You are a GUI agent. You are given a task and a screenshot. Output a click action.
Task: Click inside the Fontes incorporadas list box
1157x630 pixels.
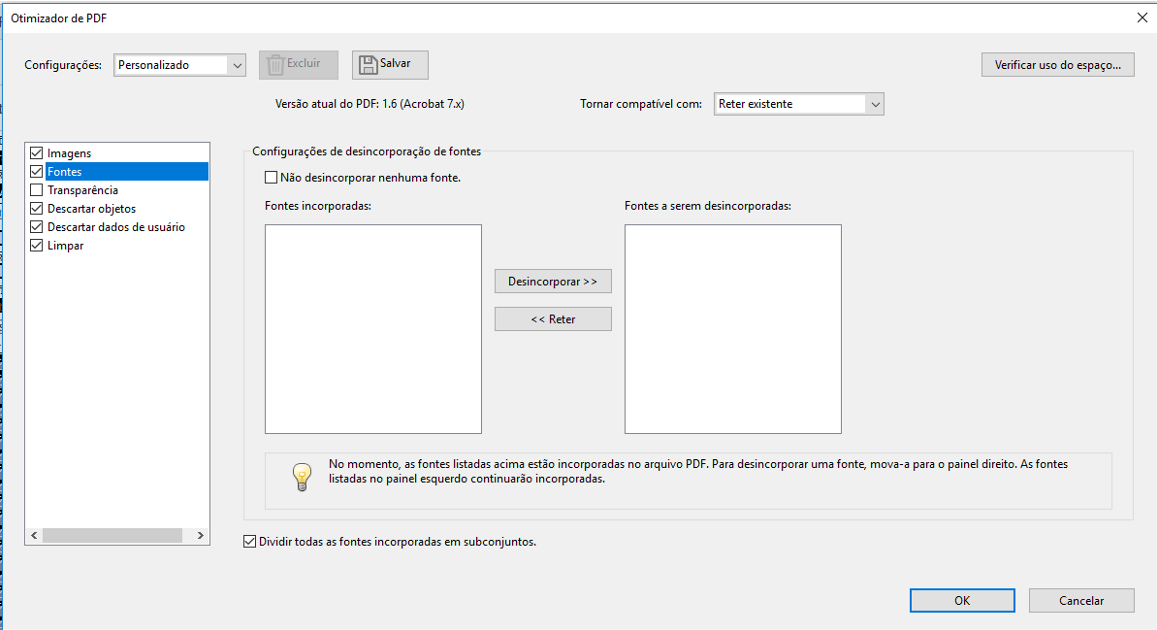coord(373,328)
